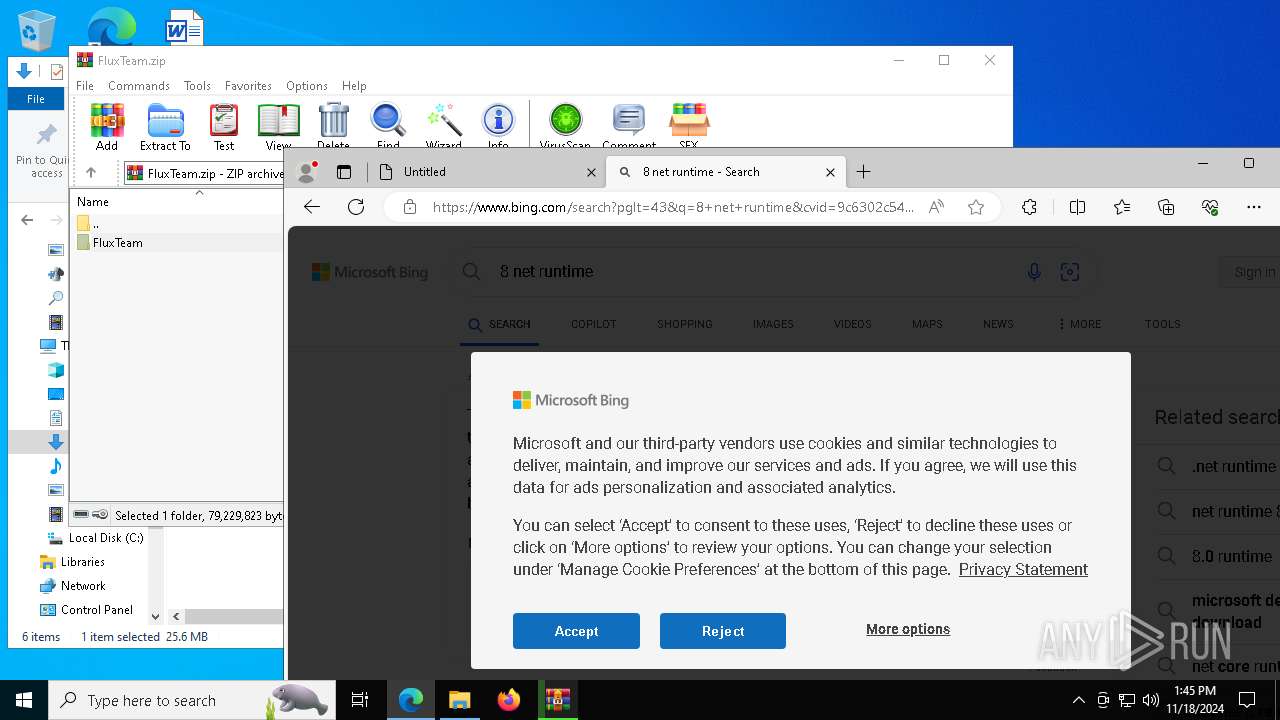Click the Read aloud icon in address bar

click(x=936, y=207)
